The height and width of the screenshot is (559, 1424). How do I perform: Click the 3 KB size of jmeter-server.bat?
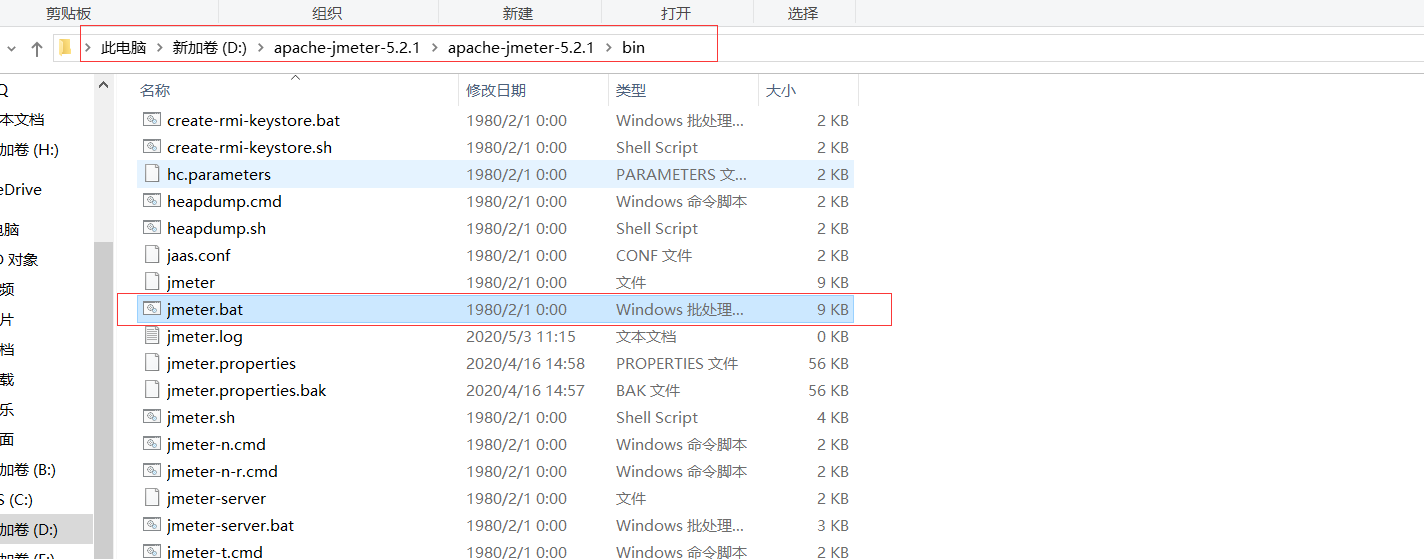832,525
